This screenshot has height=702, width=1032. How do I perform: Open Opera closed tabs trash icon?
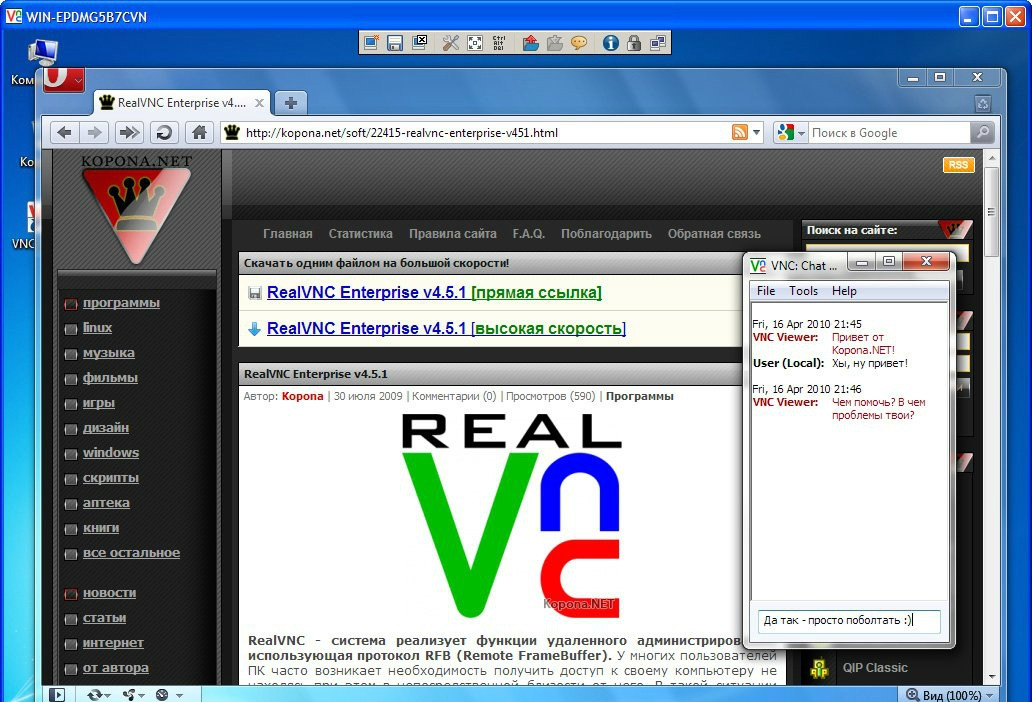pos(983,103)
